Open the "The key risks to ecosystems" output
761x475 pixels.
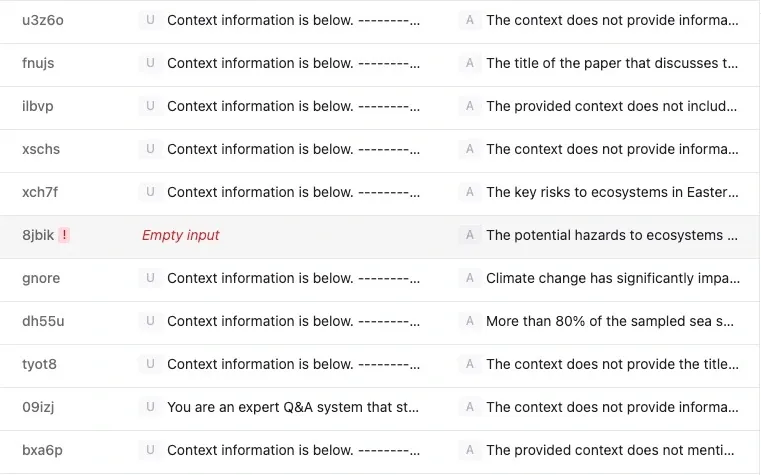point(612,192)
